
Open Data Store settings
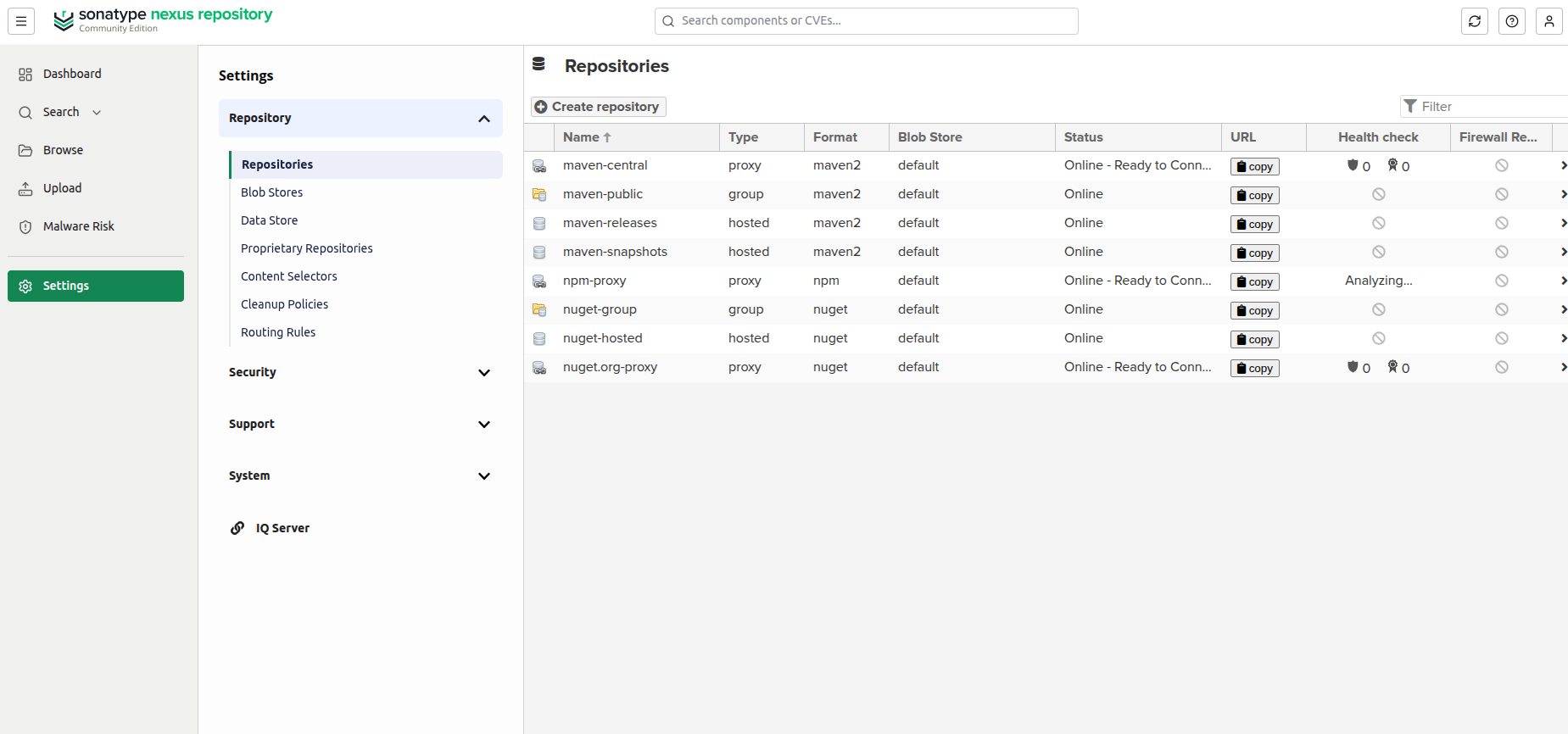click(269, 220)
